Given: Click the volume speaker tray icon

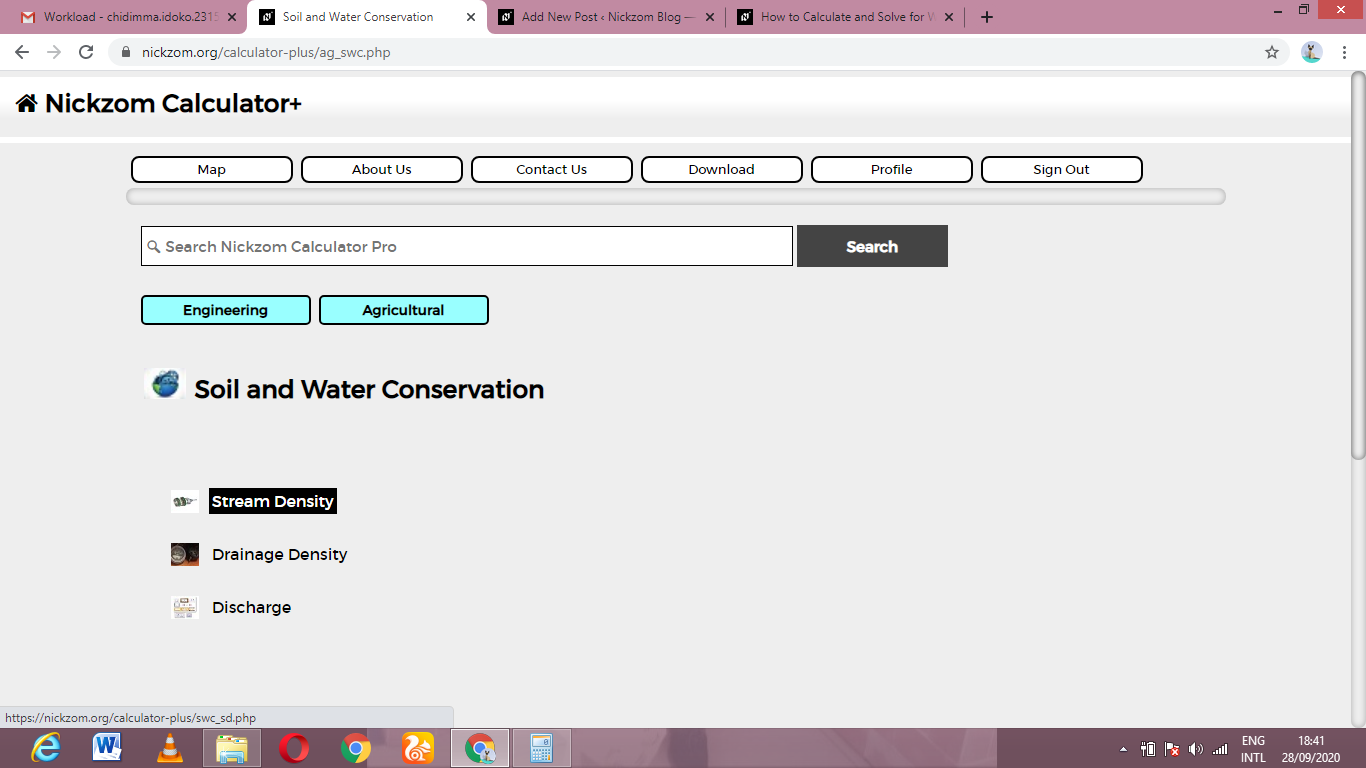Looking at the screenshot, I should (1196, 749).
